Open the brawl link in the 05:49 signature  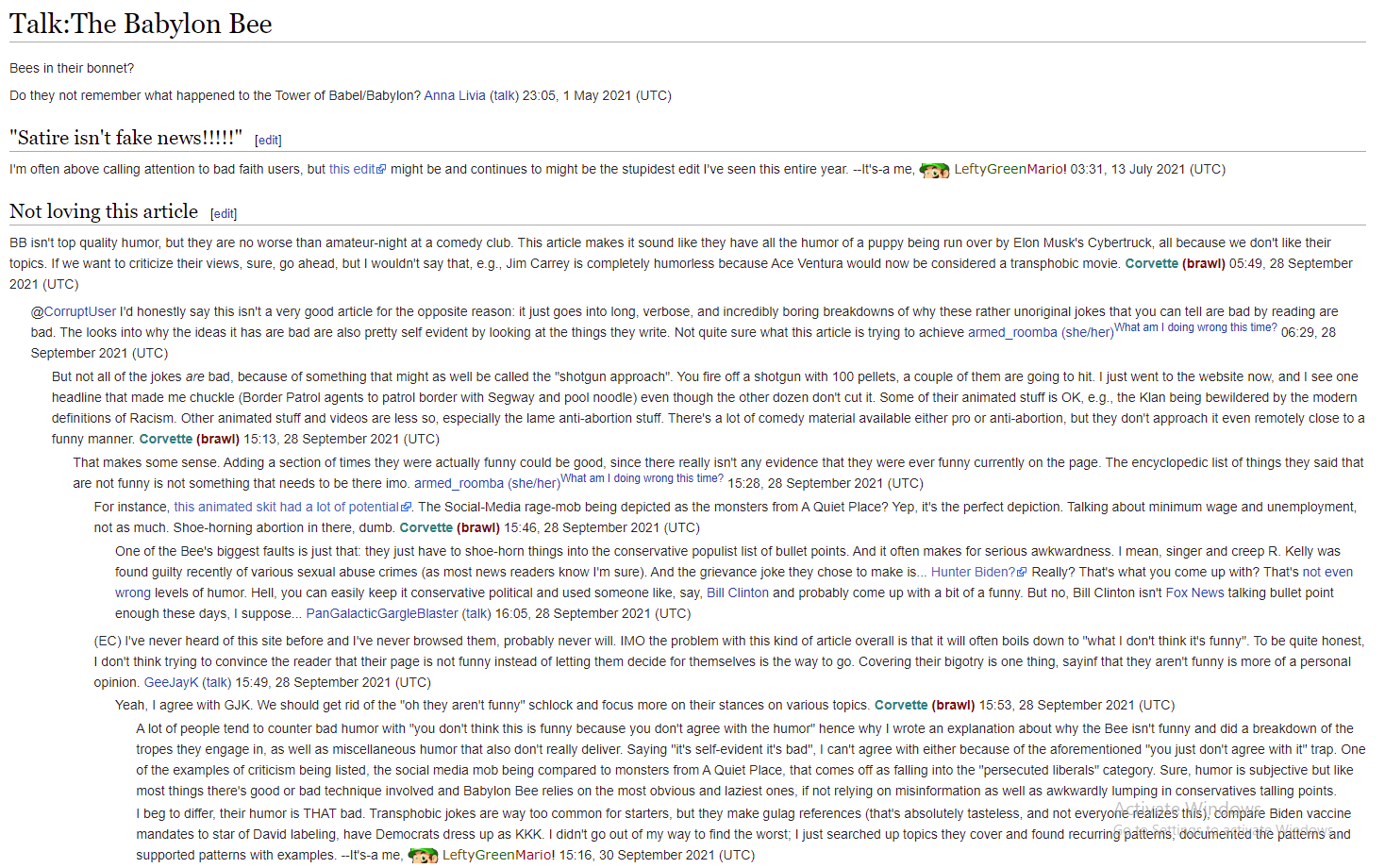1204,263
